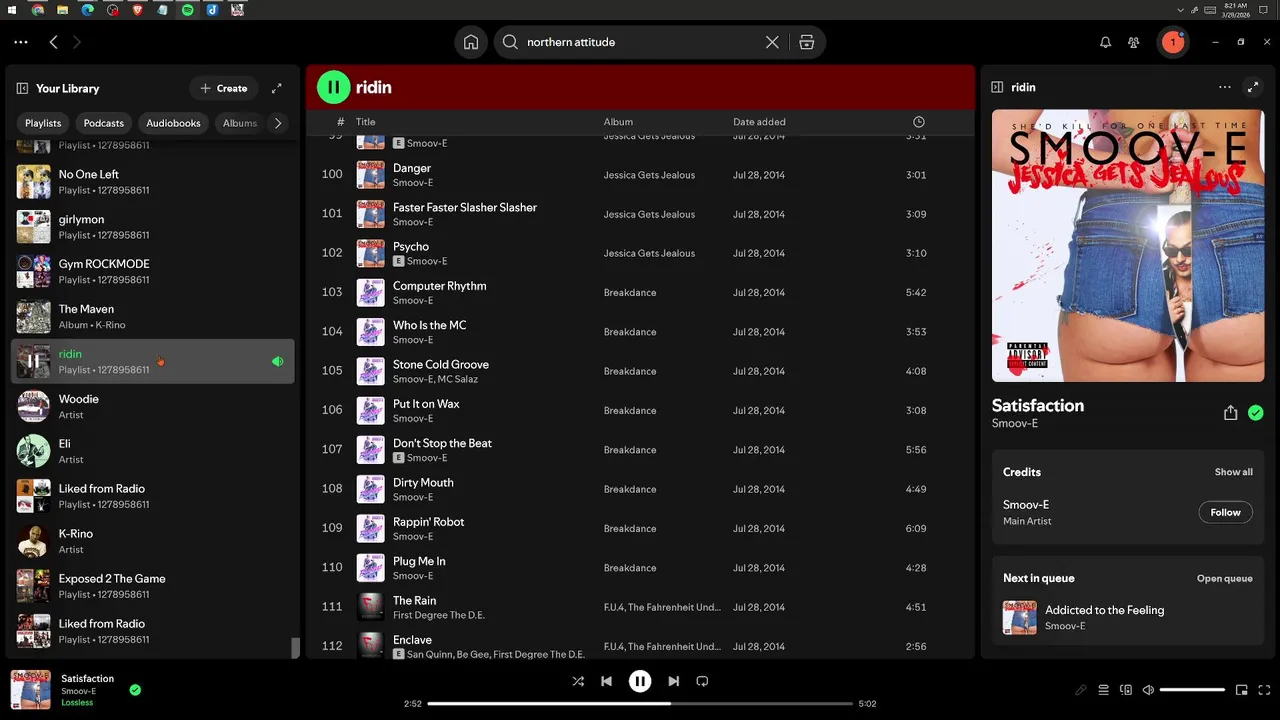Image resolution: width=1280 pixels, height=720 pixels.
Task: Pause the ridin playlist with green button
Action: [334, 87]
